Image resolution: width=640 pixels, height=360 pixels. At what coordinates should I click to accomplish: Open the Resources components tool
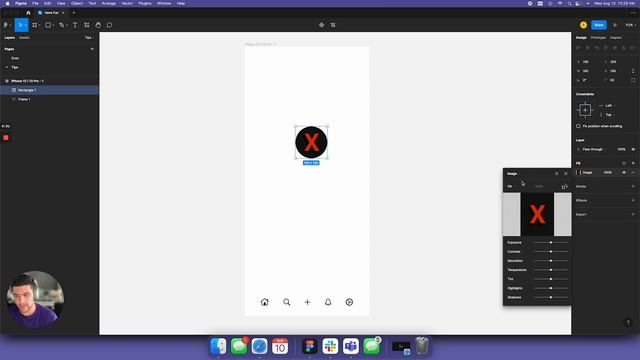[x=87, y=25]
